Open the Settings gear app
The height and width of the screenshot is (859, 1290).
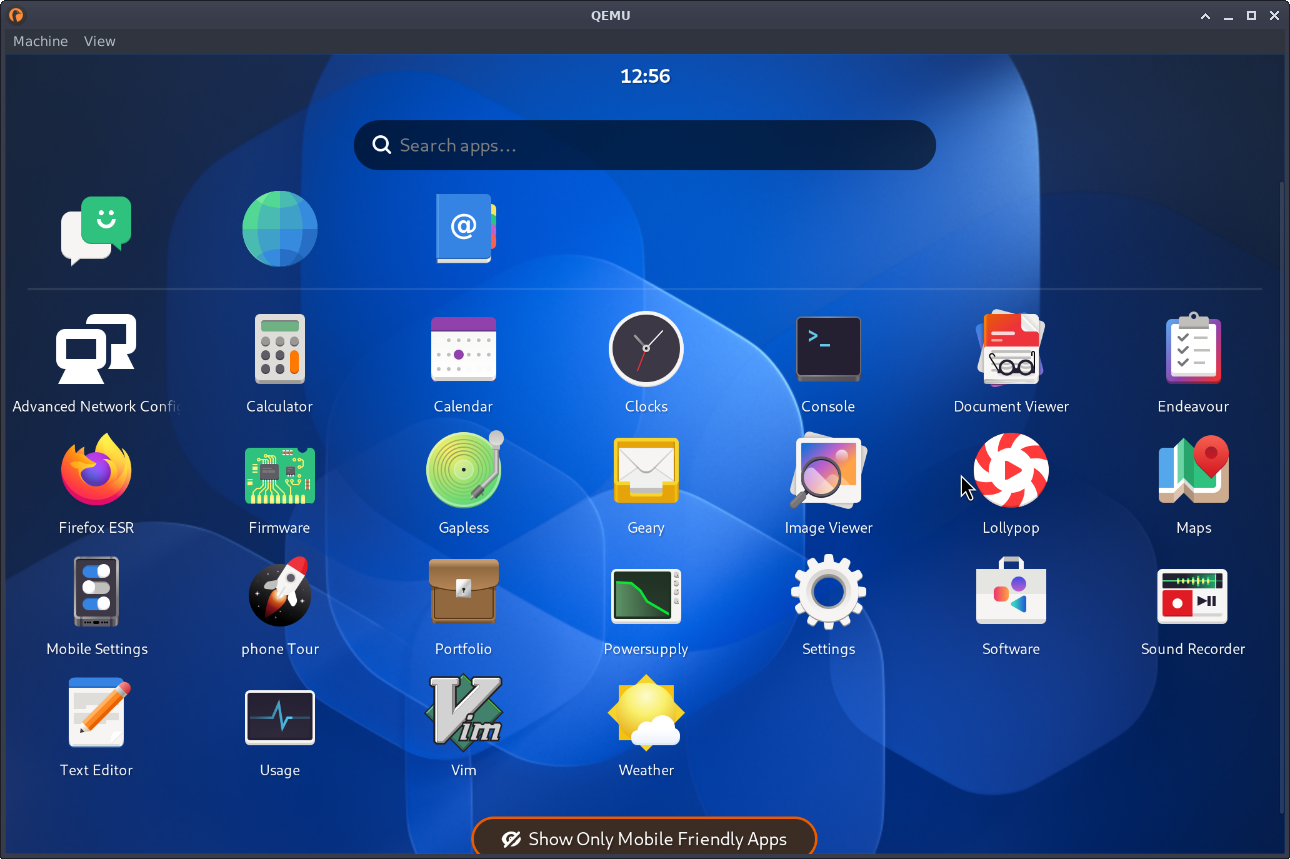(x=828, y=591)
